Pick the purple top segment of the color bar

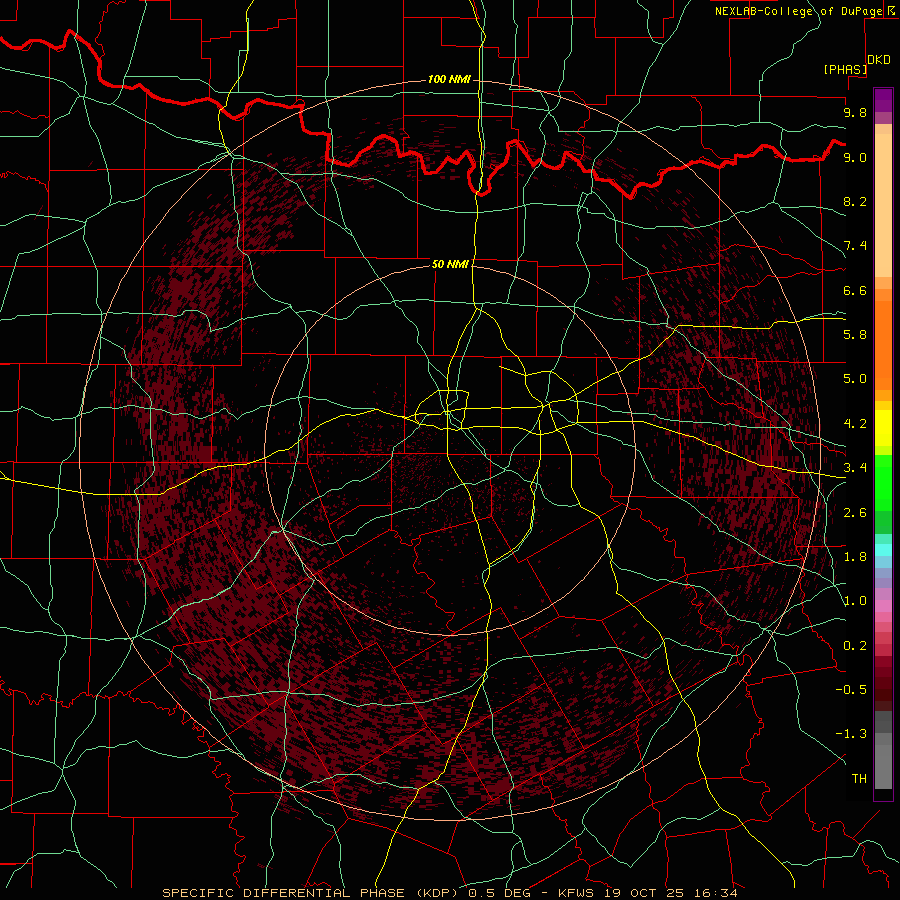[x=883, y=100]
